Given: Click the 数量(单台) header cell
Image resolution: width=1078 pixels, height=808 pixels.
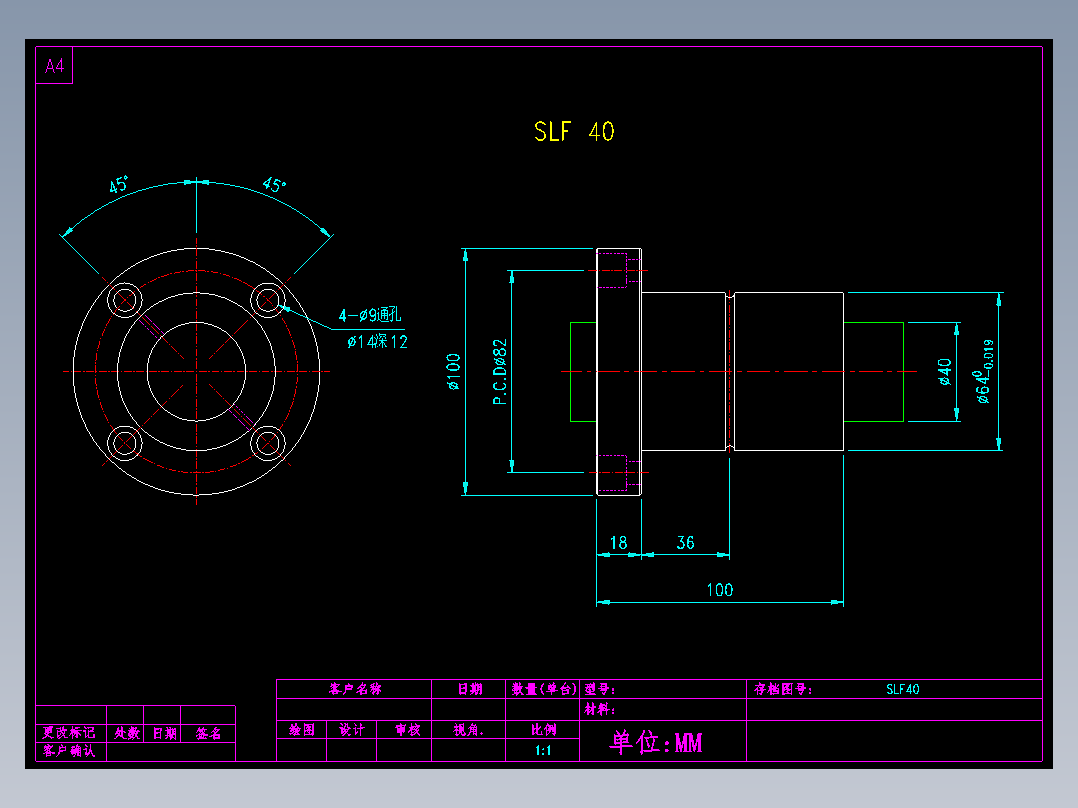Looking at the screenshot, I should (543, 689).
